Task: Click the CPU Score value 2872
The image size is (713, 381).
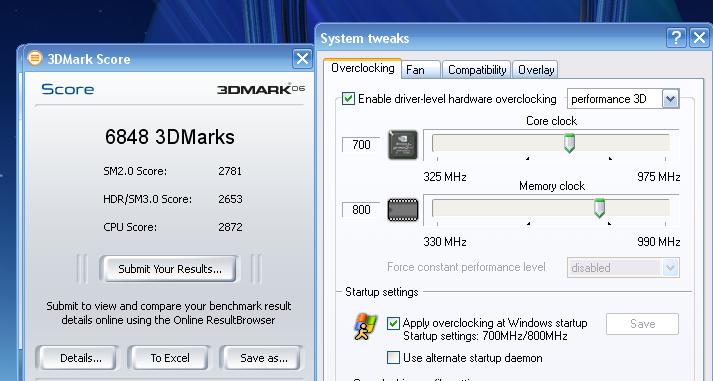Action: point(230,227)
